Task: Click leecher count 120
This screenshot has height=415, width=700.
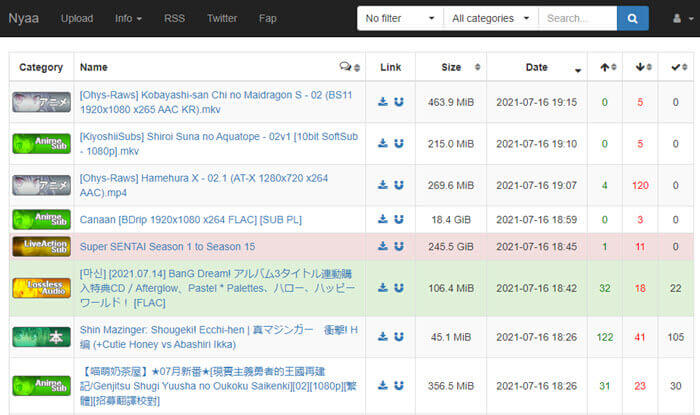Action: (x=640, y=185)
